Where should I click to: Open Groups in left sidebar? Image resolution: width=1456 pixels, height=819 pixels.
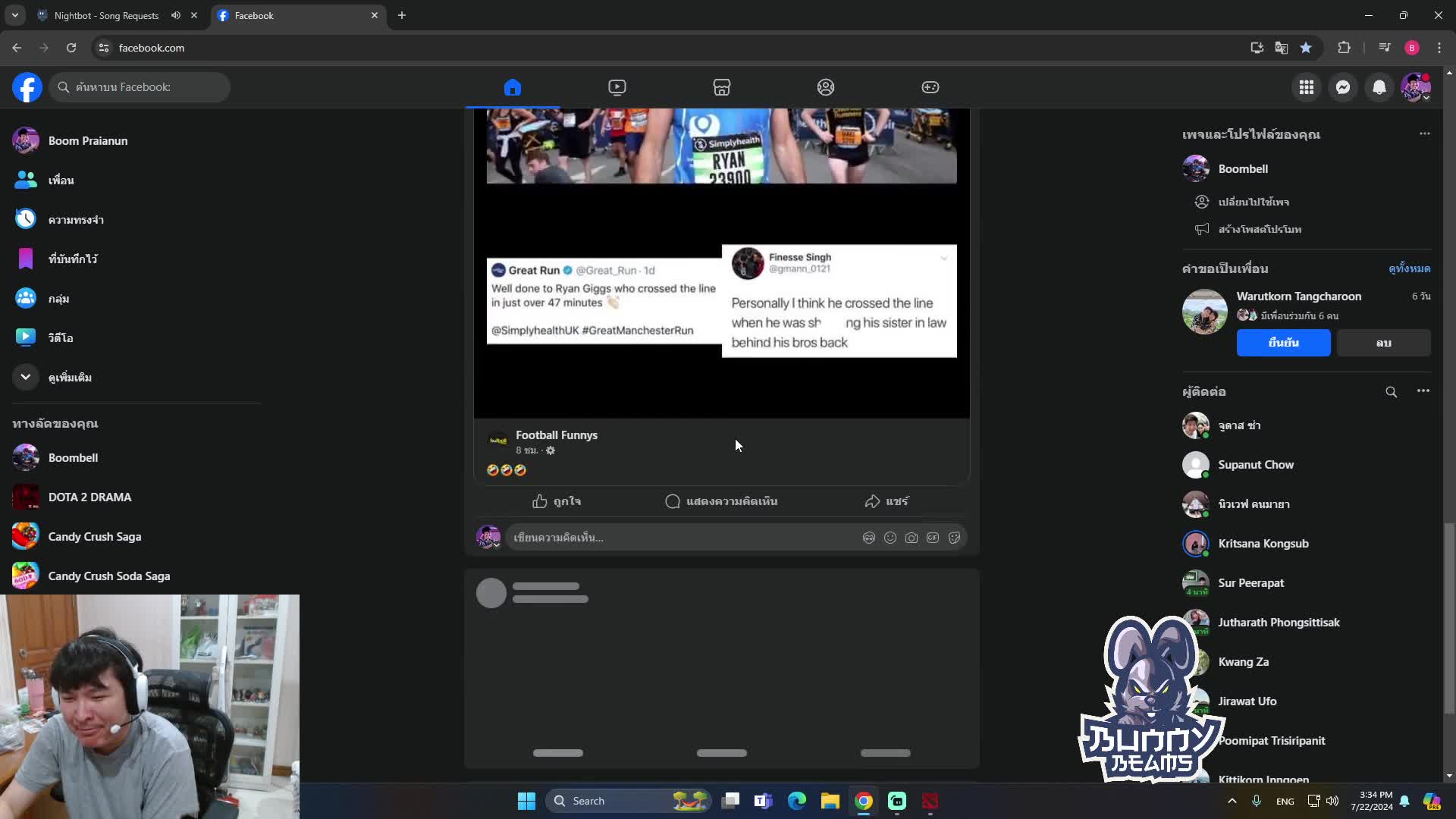coord(136,299)
